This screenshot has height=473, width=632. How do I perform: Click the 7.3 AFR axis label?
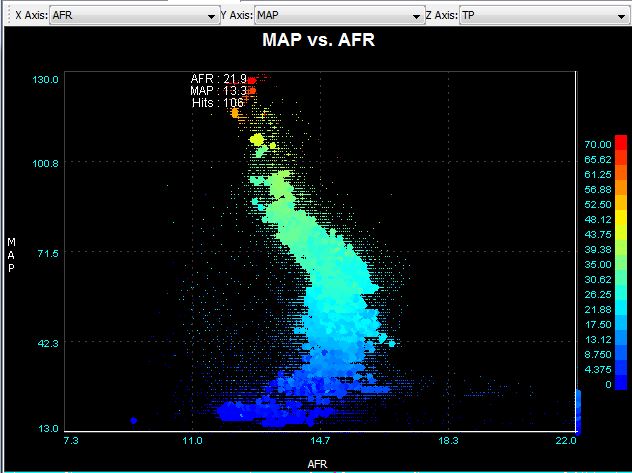pos(71,440)
